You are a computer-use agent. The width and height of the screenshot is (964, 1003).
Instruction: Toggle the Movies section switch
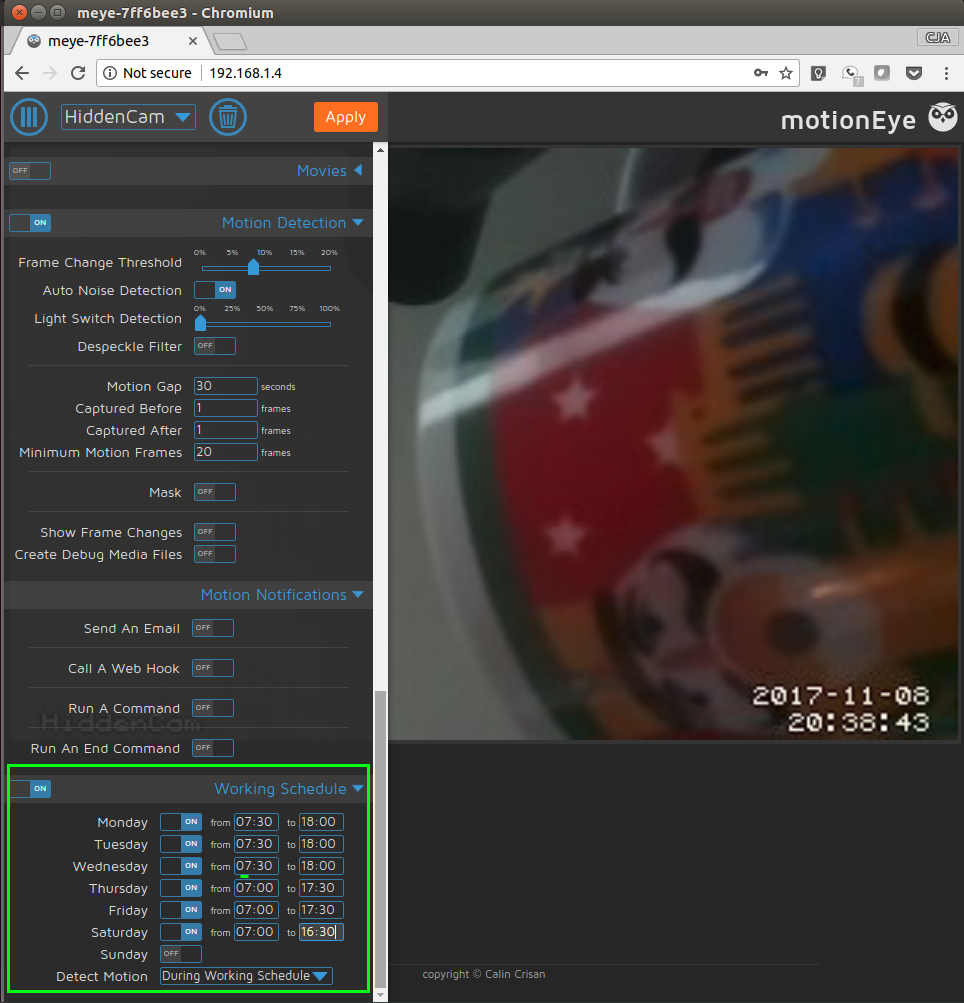tap(30, 171)
